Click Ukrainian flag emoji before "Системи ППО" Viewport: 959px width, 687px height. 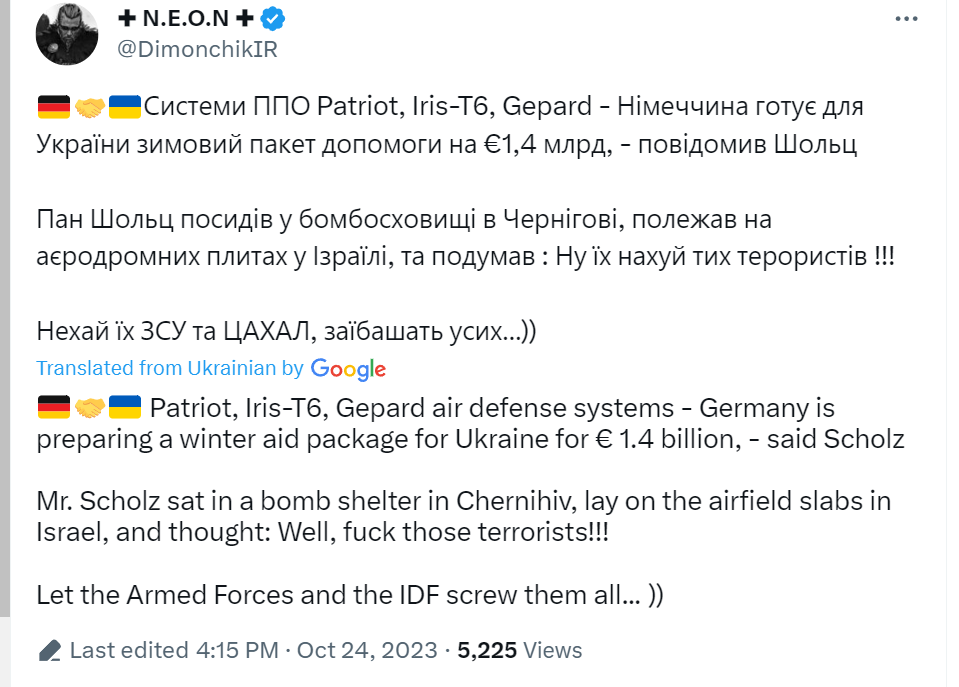125,107
